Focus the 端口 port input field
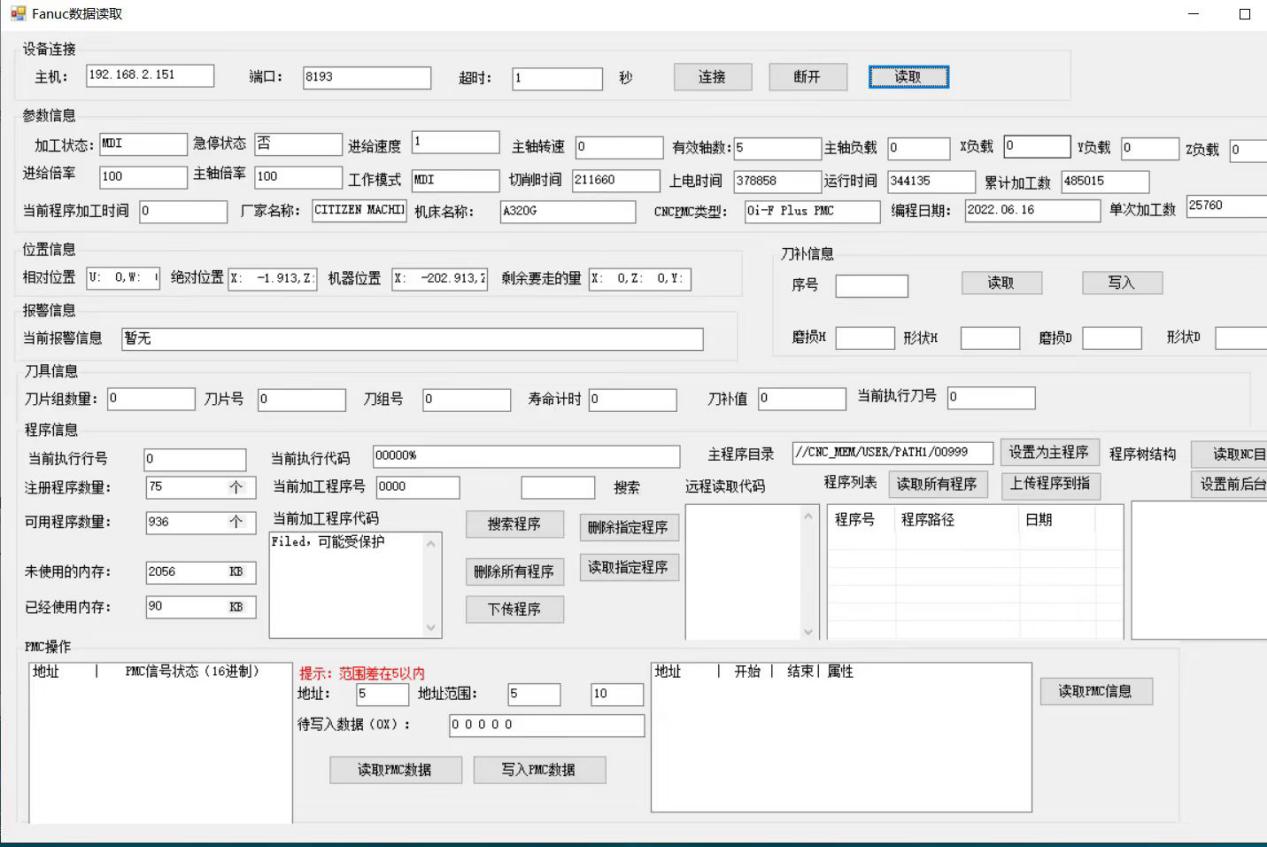This screenshot has width=1267, height=847. click(366, 78)
